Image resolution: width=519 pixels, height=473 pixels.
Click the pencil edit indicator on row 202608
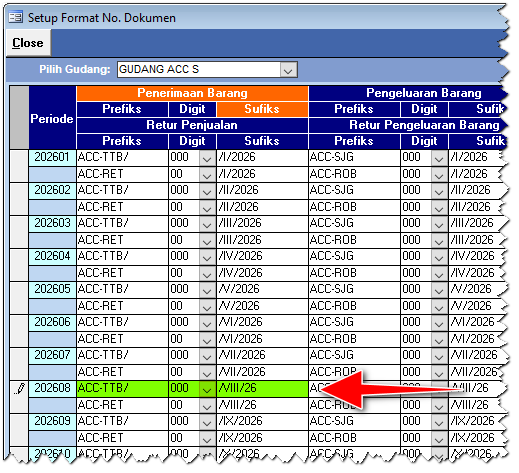19,389
